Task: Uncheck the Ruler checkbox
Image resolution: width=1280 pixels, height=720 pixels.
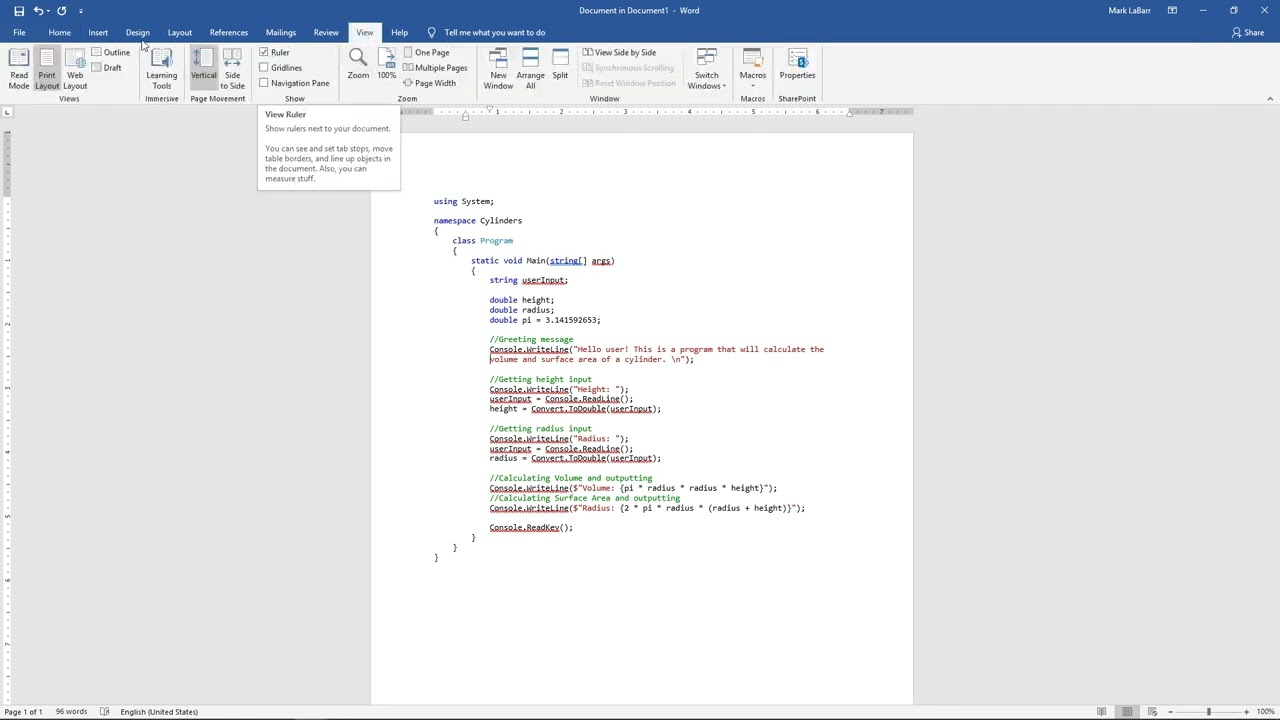Action: (264, 52)
